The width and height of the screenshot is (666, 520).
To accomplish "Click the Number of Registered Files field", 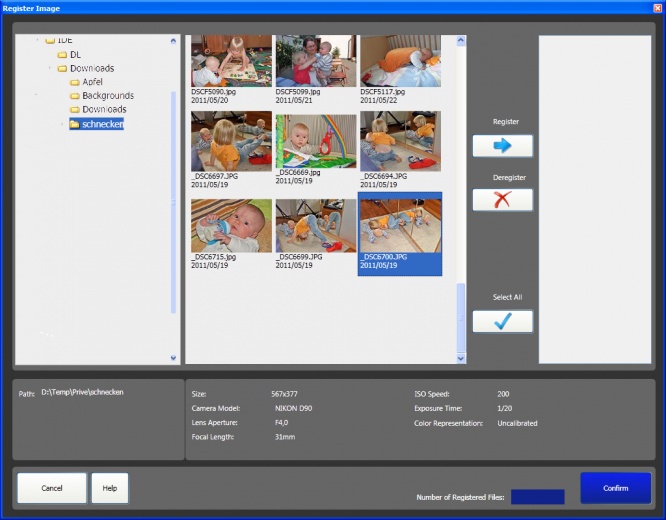I will coord(537,497).
